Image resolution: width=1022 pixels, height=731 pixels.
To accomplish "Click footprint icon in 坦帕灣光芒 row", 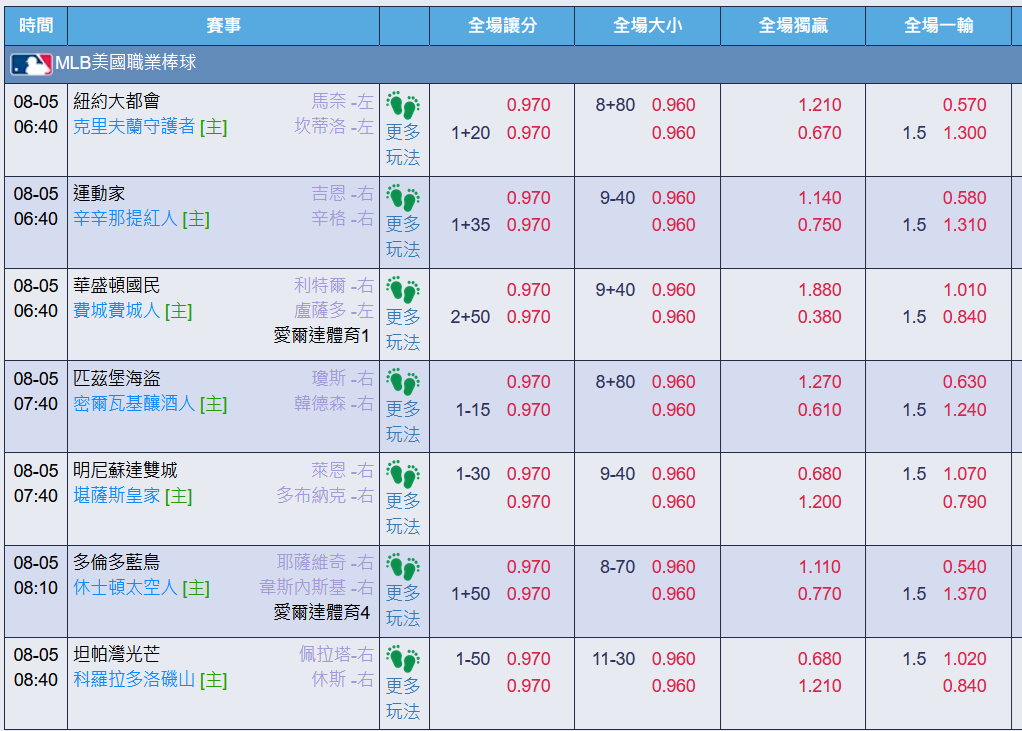I will 403,659.
